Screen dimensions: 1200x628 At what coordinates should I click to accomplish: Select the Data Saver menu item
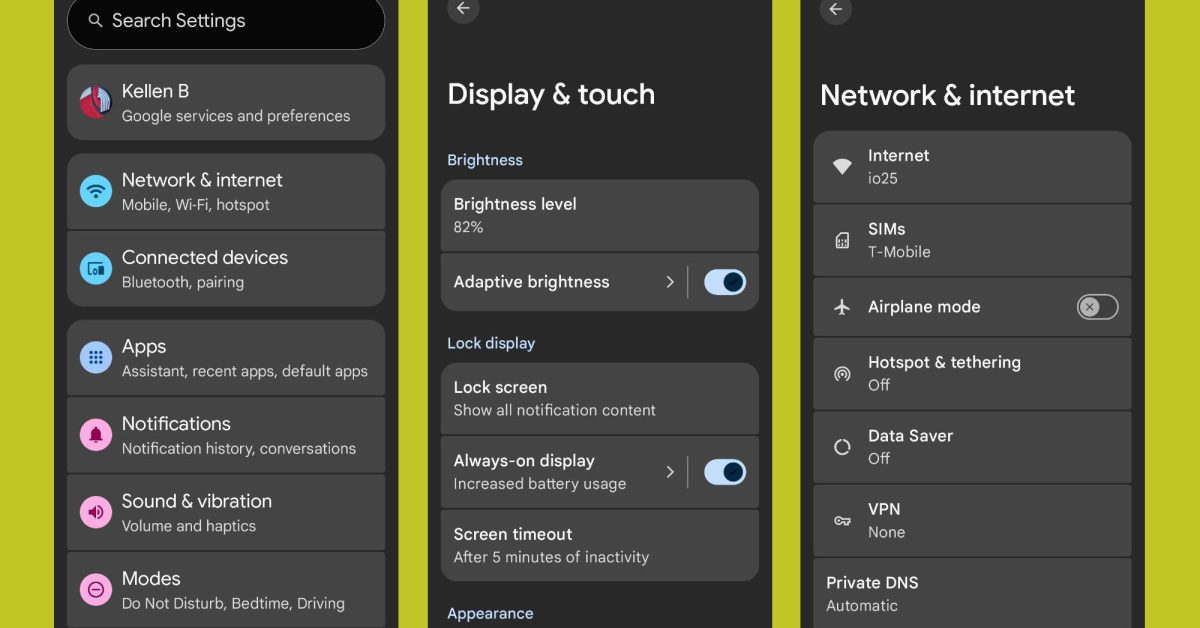pyautogui.click(x=972, y=447)
